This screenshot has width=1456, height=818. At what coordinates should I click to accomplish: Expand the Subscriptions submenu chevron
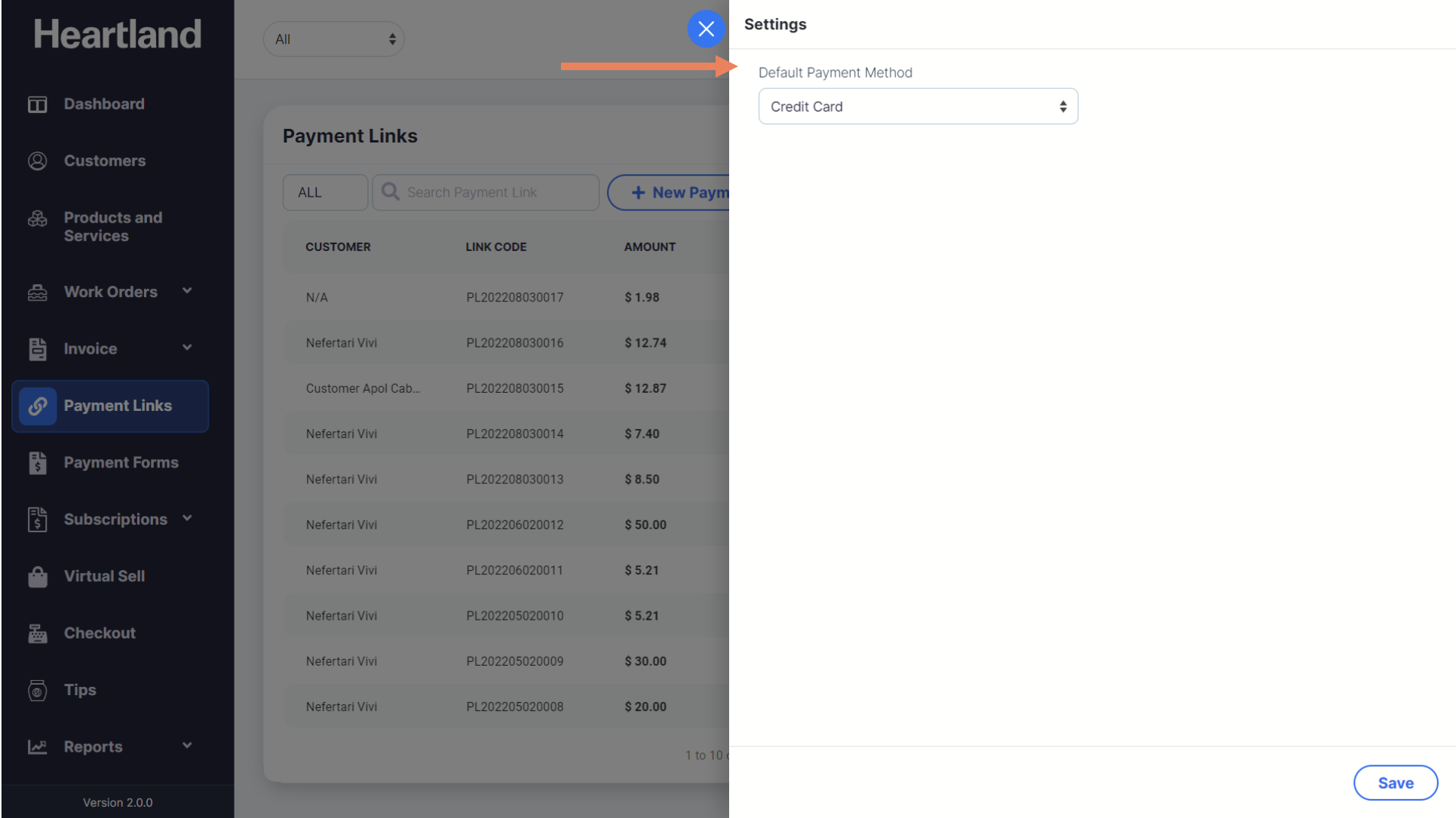[x=187, y=519]
